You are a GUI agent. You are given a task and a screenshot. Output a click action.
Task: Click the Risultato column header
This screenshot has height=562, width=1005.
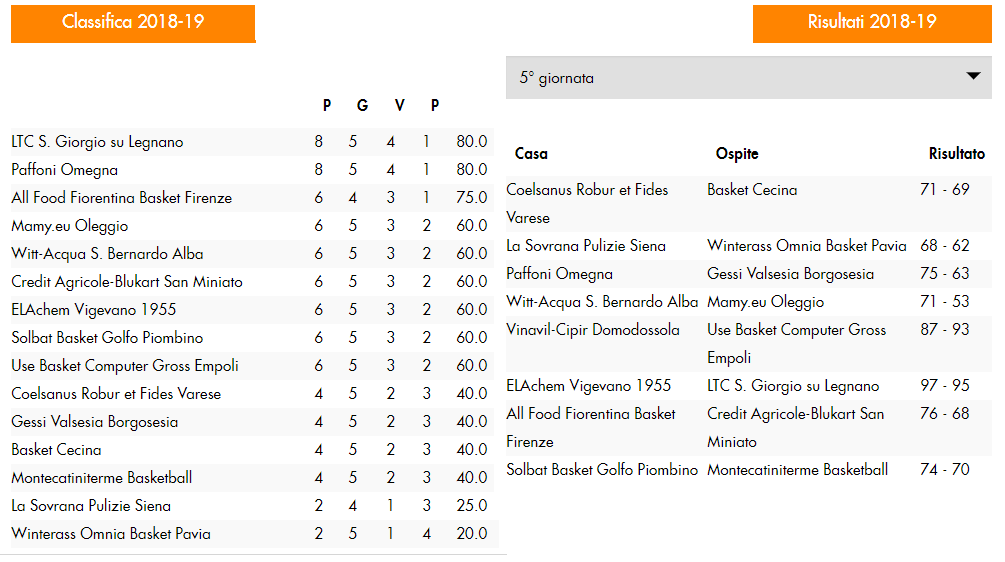click(x=956, y=154)
